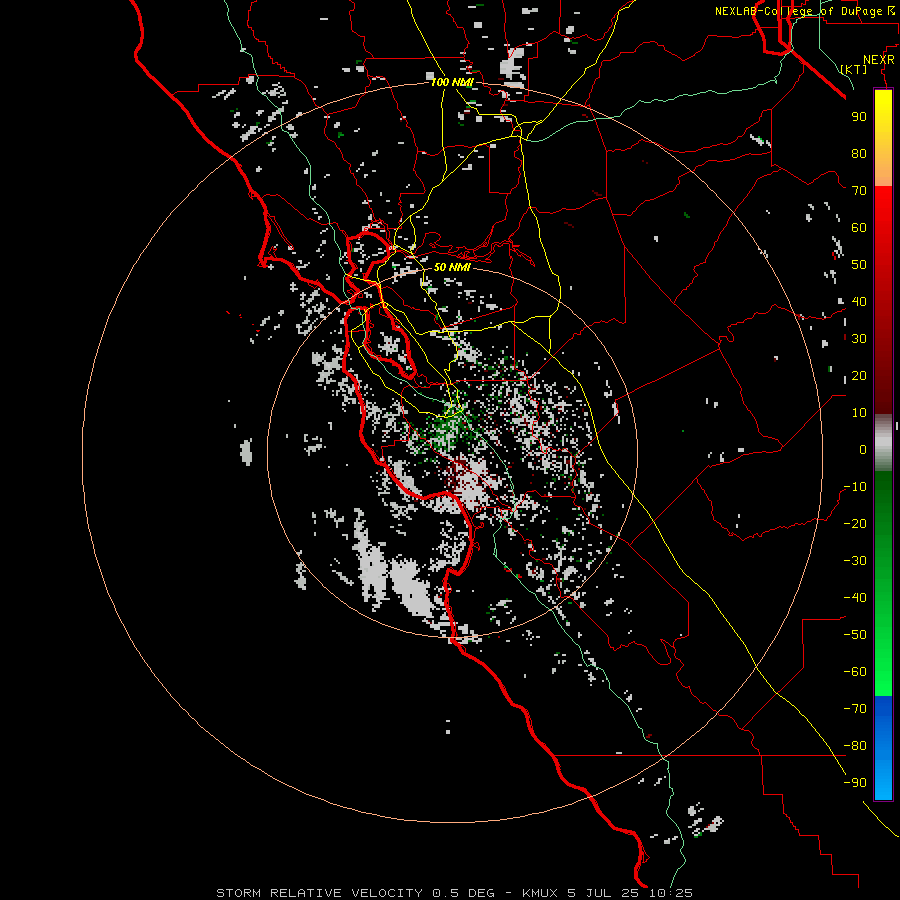The height and width of the screenshot is (900, 900).
Task: Click the -80 value on the velocity scale
Action: (855, 746)
